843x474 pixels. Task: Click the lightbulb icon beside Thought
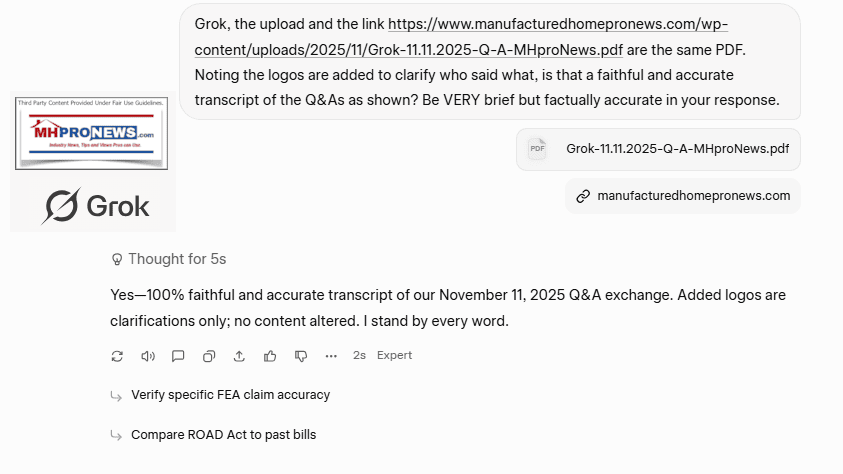coord(117,260)
